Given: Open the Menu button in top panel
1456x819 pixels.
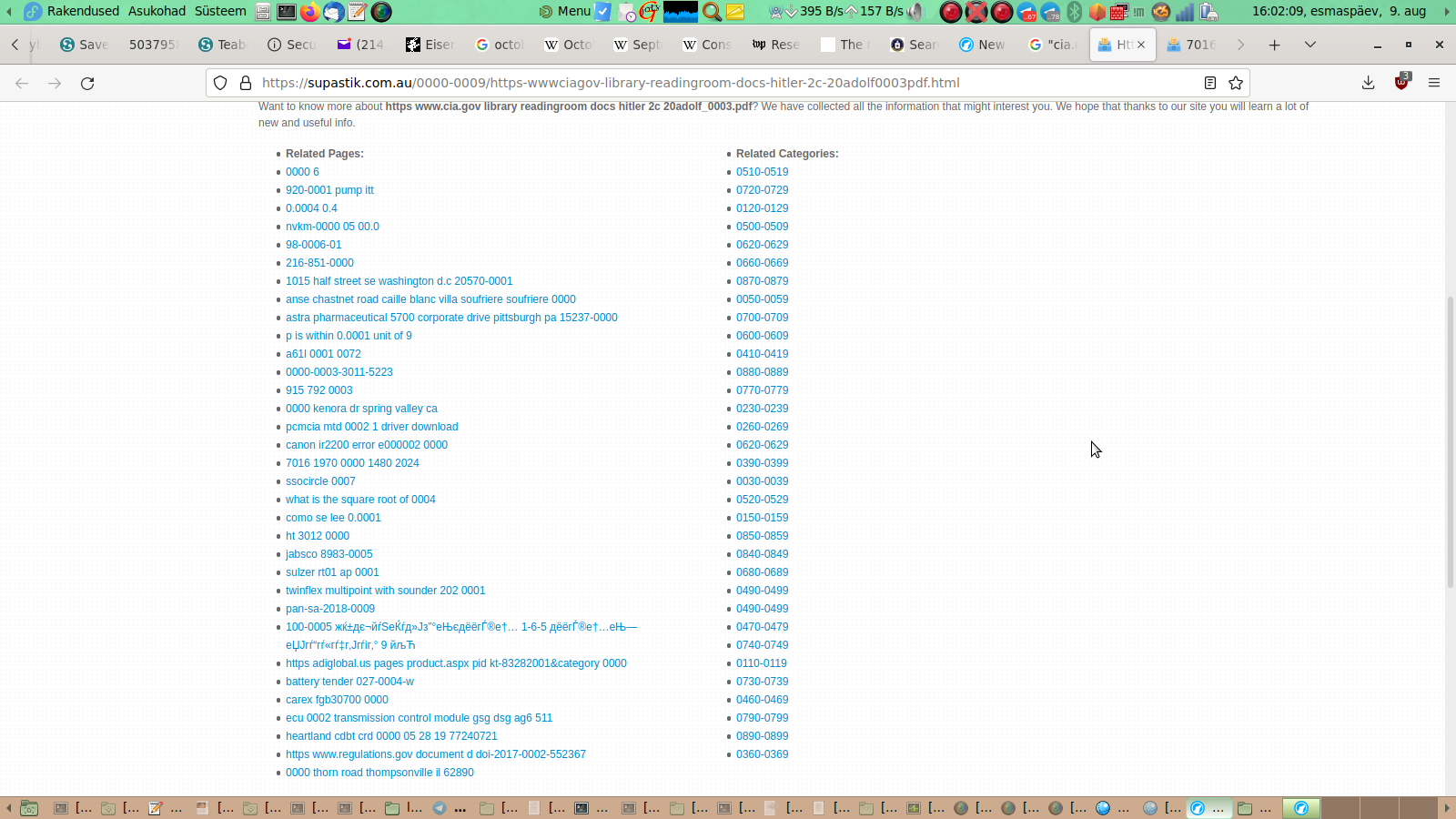Looking at the screenshot, I should pos(565,11).
